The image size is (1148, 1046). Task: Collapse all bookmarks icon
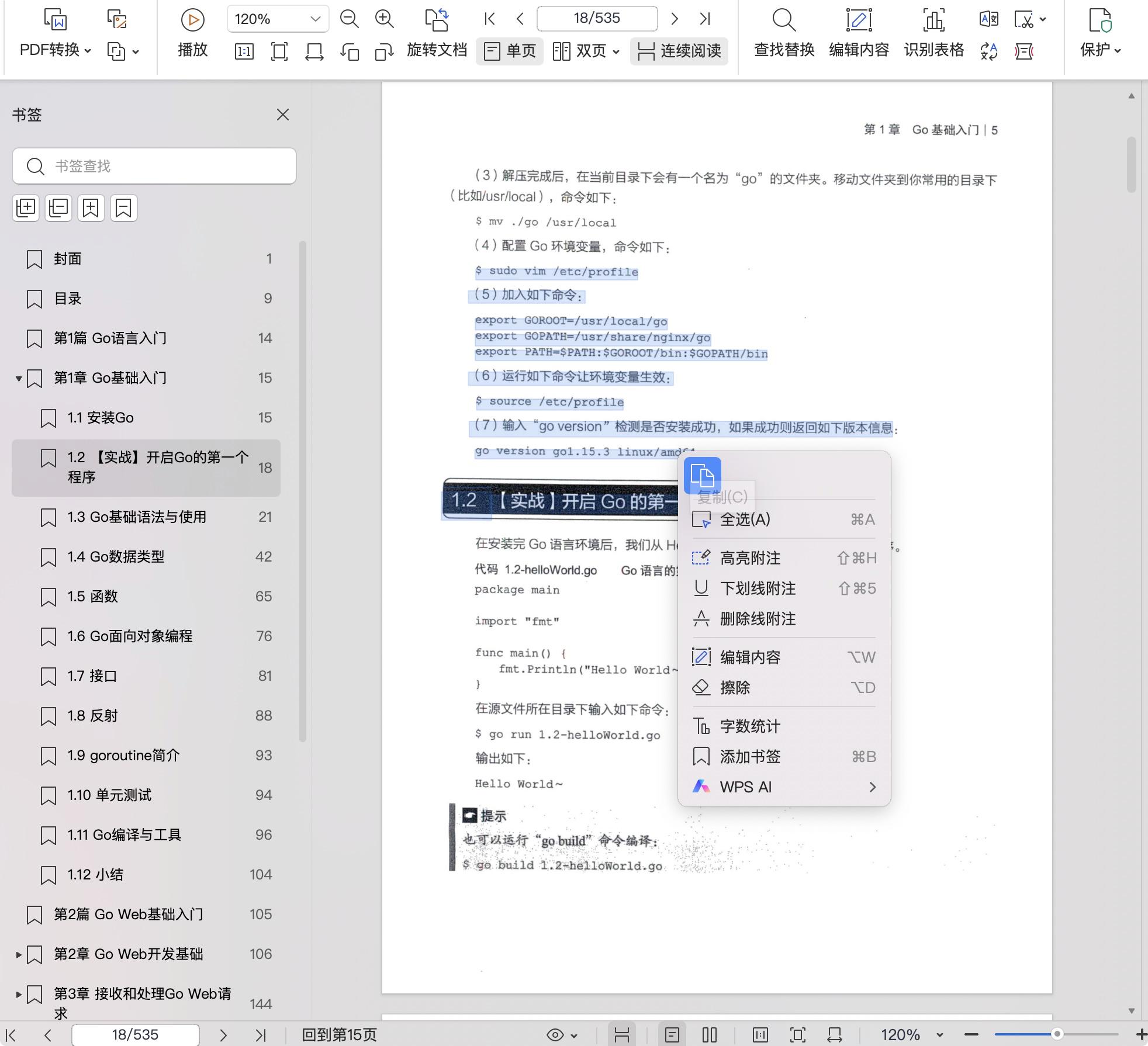pyautogui.click(x=58, y=208)
